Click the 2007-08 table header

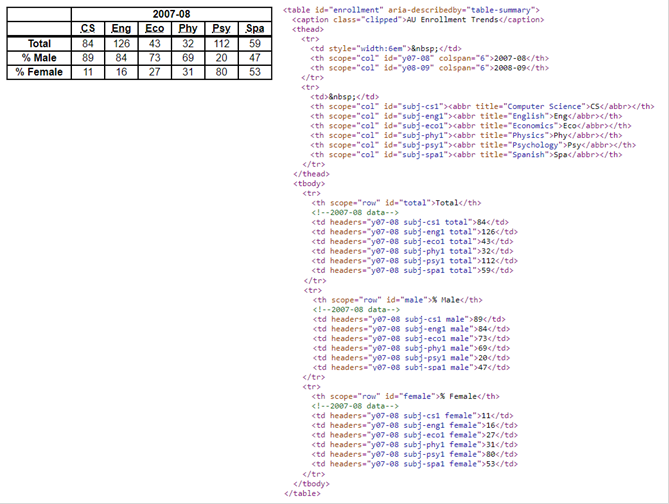(172, 15)
